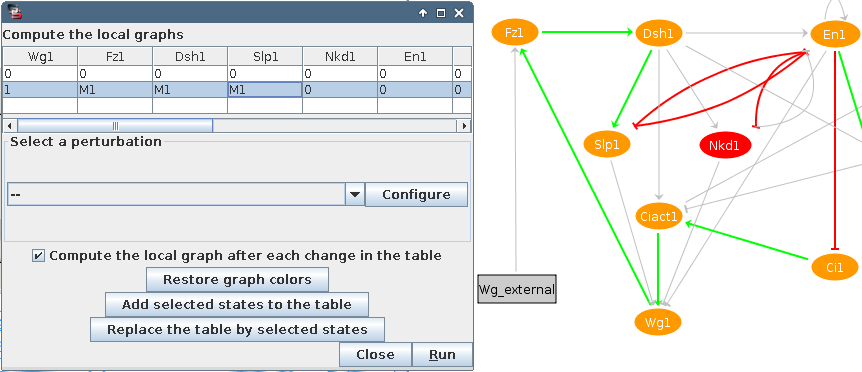
Task: Click the horizontal scrollbar right arrow
Action: click(463, 126)
